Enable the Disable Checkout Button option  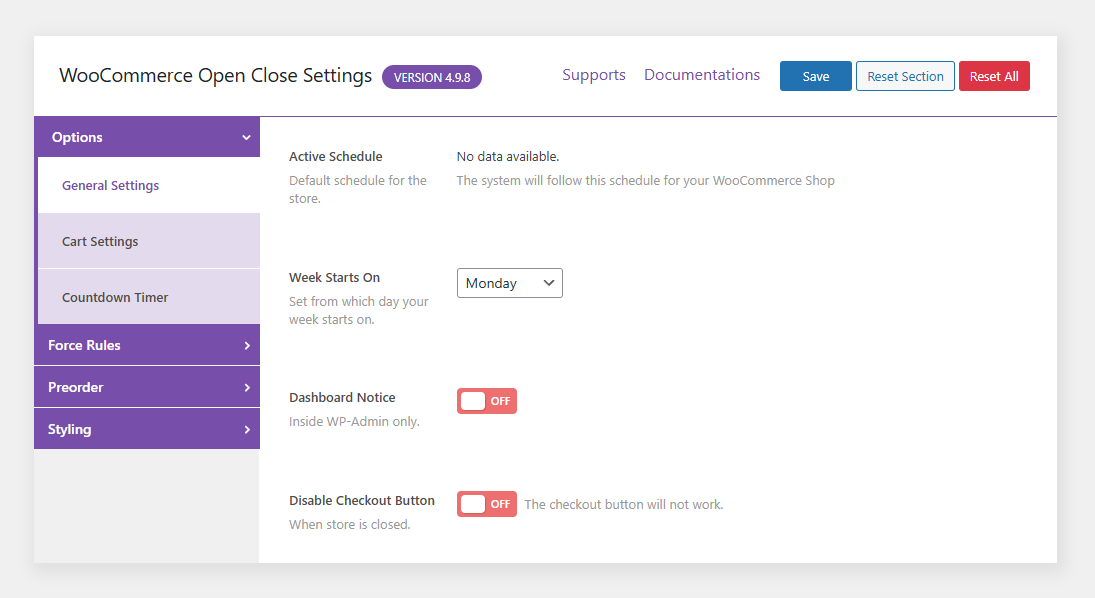pos(487,503)
